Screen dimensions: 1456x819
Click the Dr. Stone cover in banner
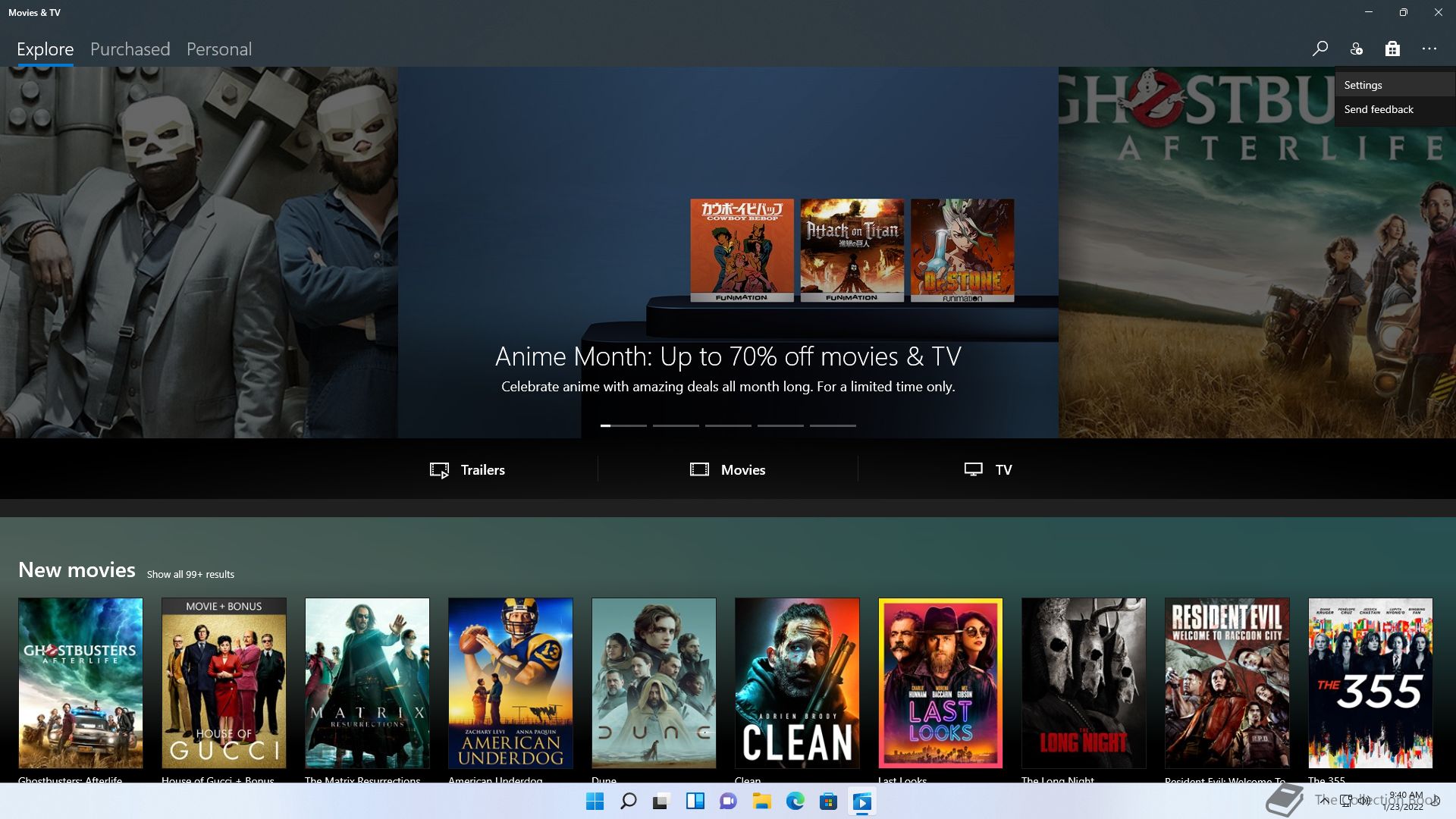[962, 250]
